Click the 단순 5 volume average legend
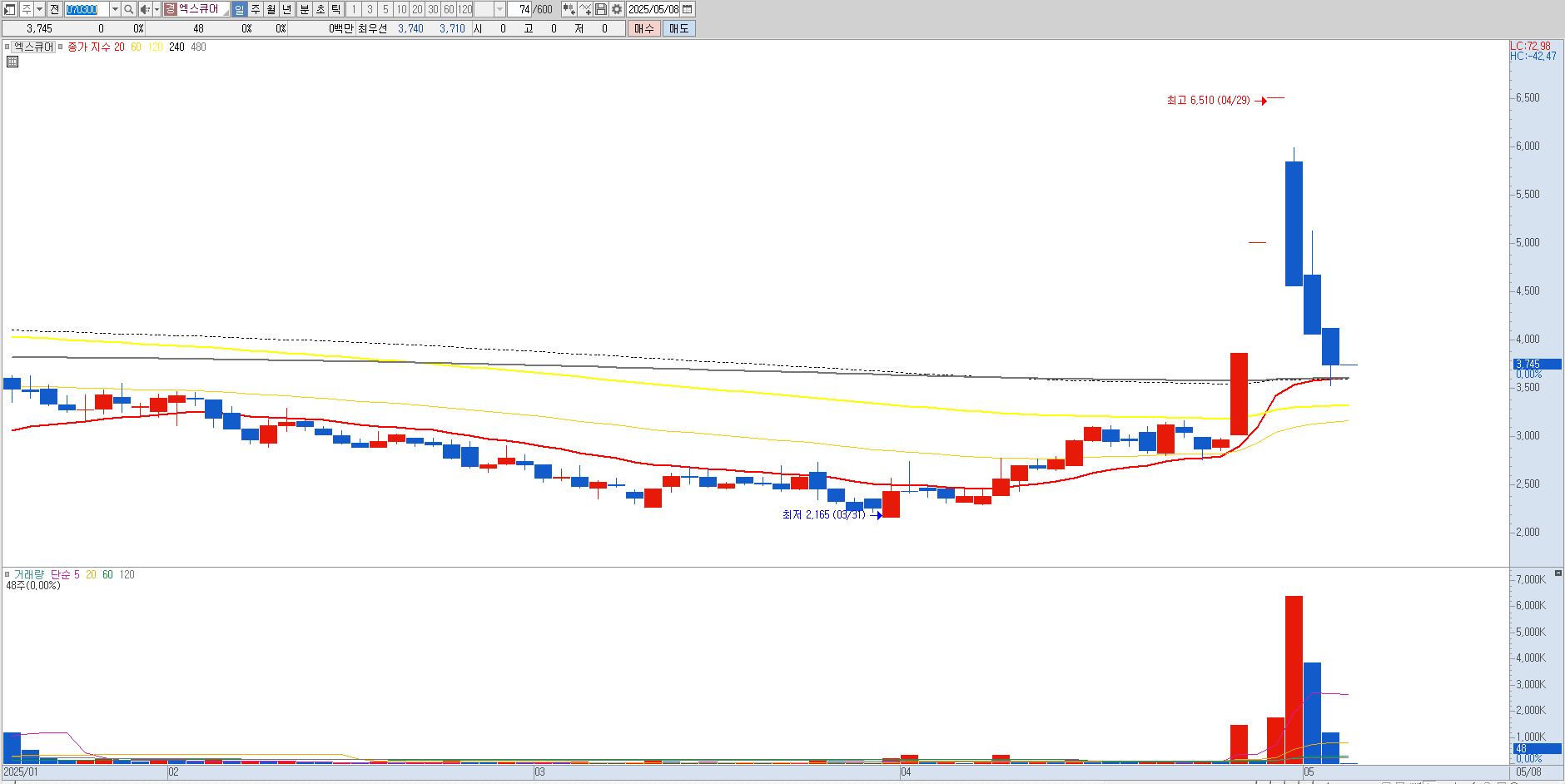The height and width of the screenshot is (784, 1565). coord(65,574)
